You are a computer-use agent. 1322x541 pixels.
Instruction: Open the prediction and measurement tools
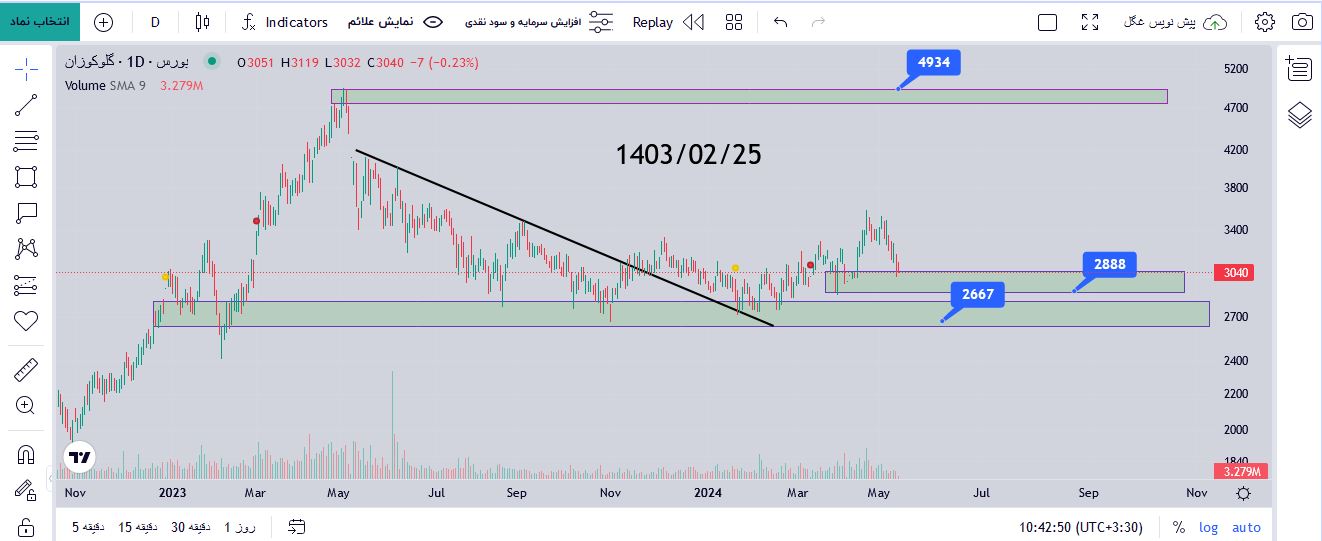pos(26,285)
